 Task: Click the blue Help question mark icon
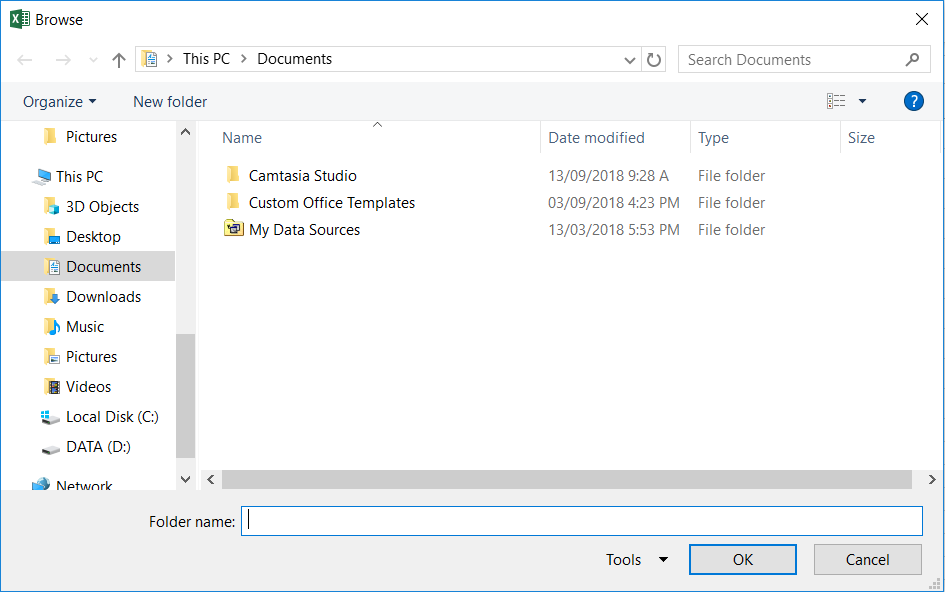[x=913, y=101]
